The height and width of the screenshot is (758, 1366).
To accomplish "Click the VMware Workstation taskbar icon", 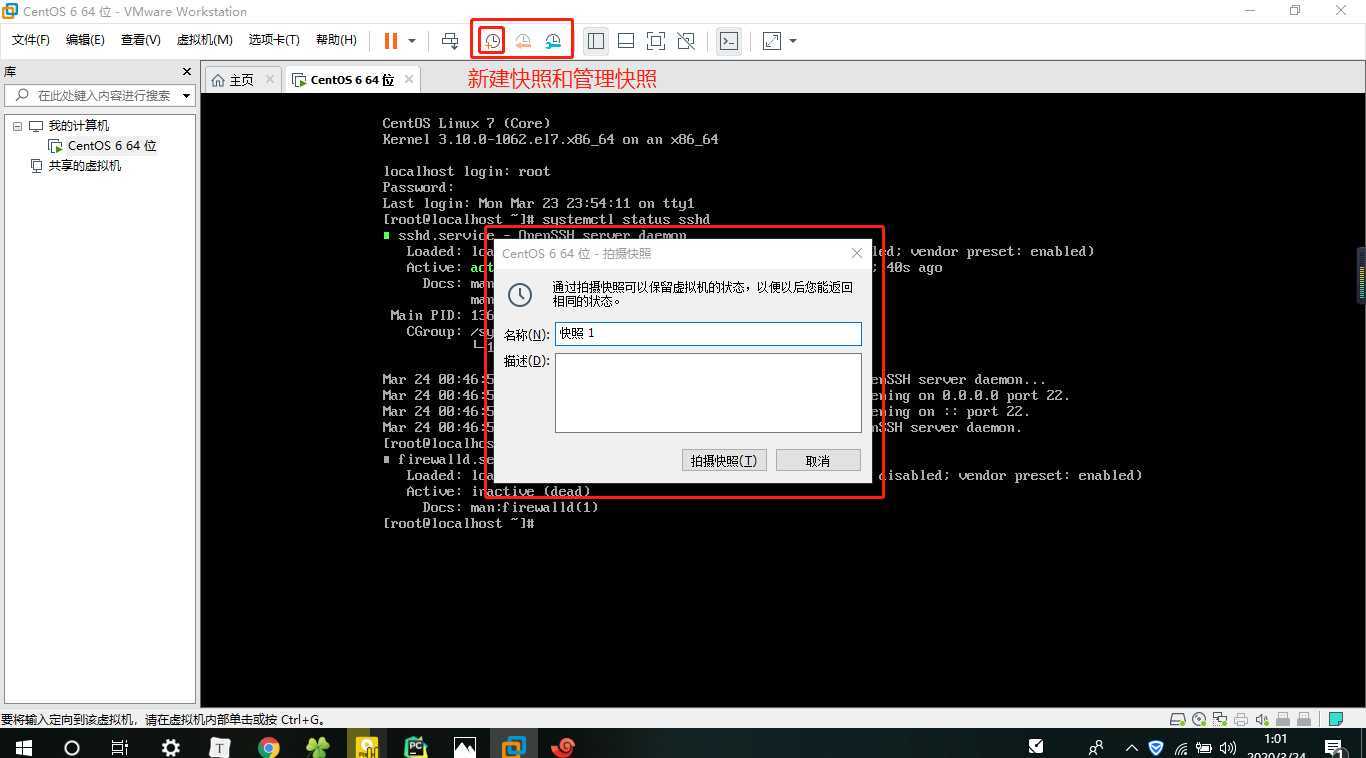I will pyautogui.click(x=513, y=746).
